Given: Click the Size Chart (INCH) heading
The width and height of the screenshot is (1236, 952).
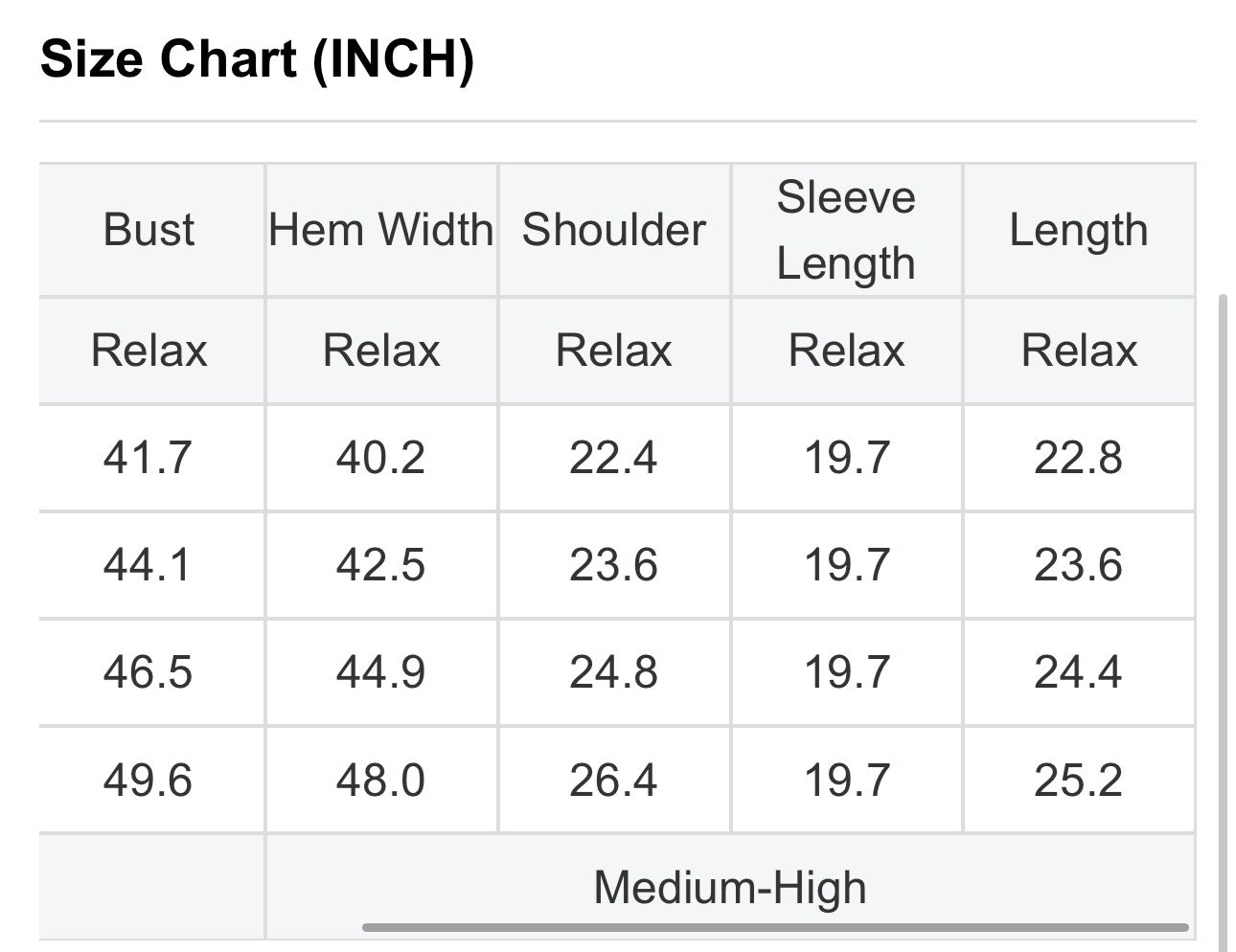Looking at the screenshot, I should [257, 59].
